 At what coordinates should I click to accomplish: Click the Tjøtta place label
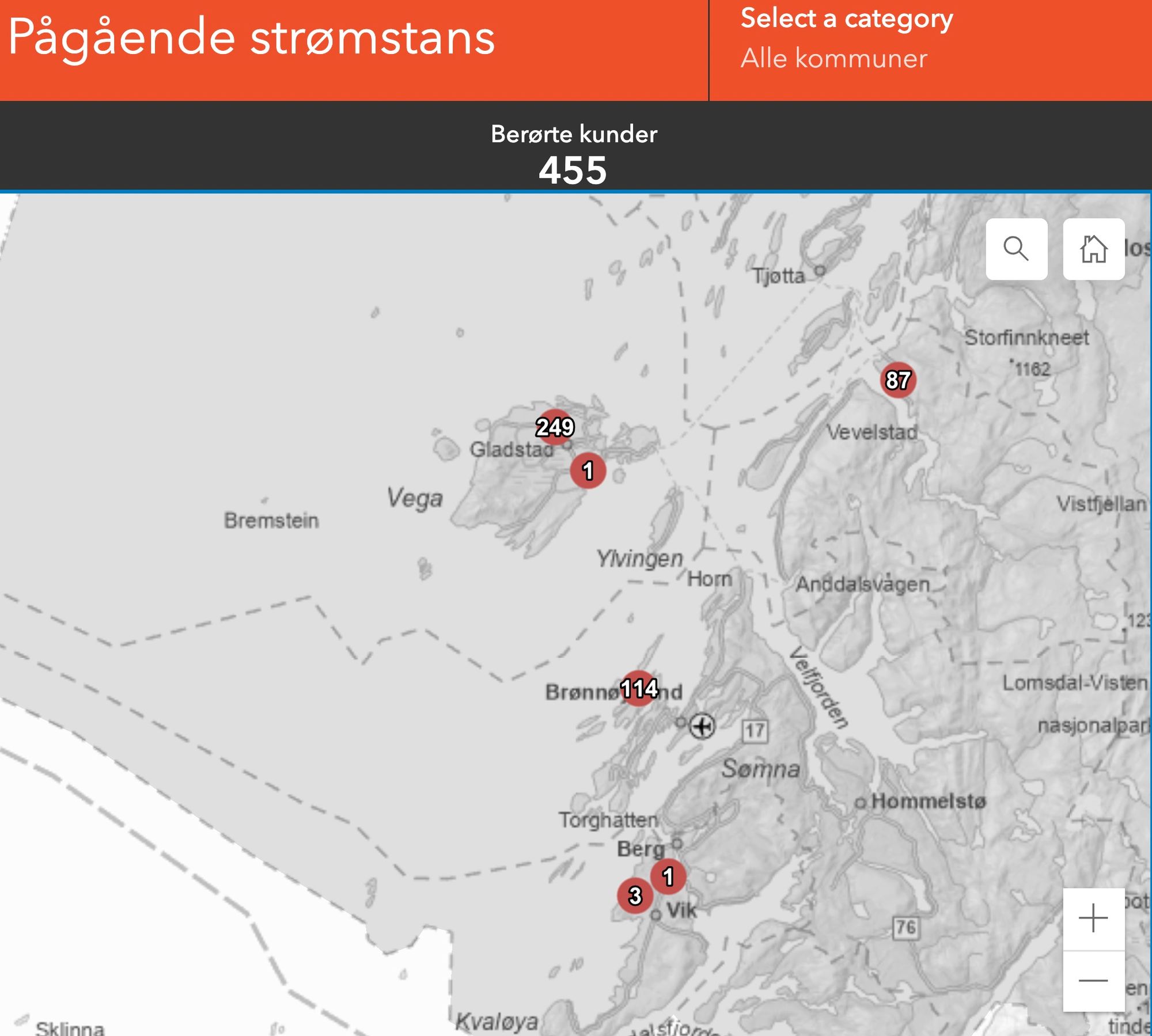(779, 276)
